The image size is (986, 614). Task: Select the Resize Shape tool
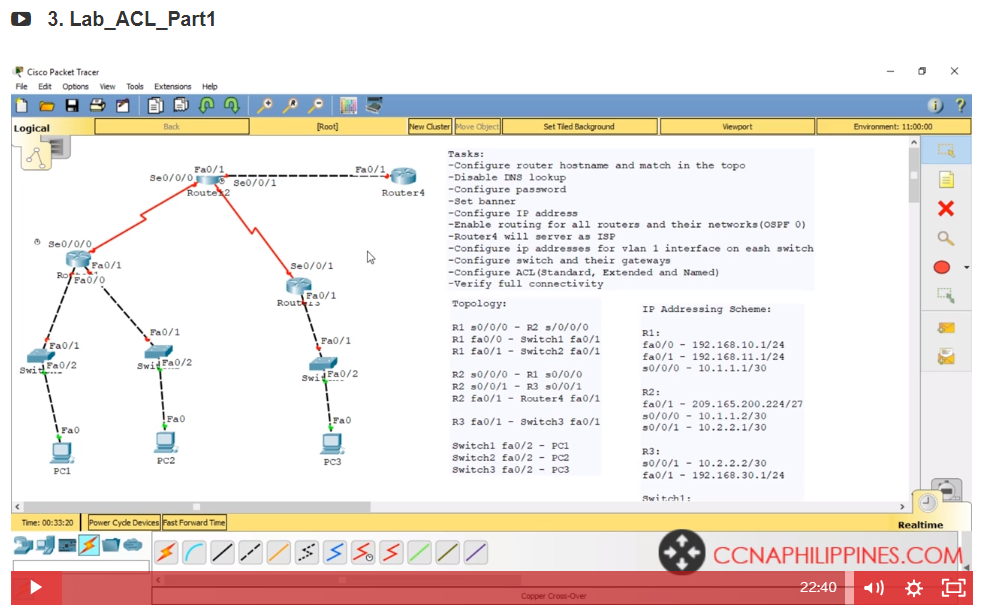click(x=946, y=295)
